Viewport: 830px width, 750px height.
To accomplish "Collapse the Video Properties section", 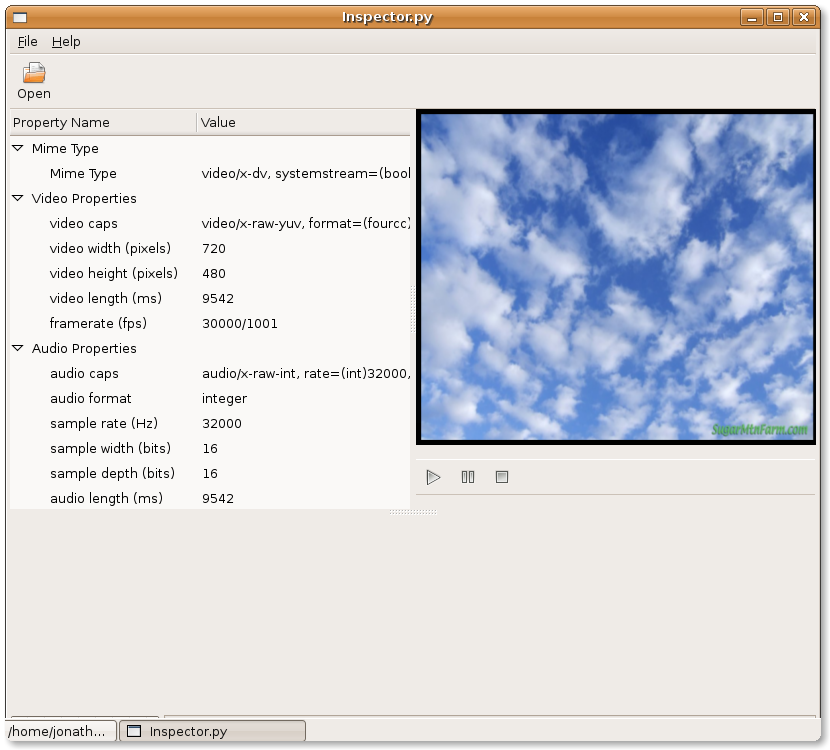I will tap(18, 198).
